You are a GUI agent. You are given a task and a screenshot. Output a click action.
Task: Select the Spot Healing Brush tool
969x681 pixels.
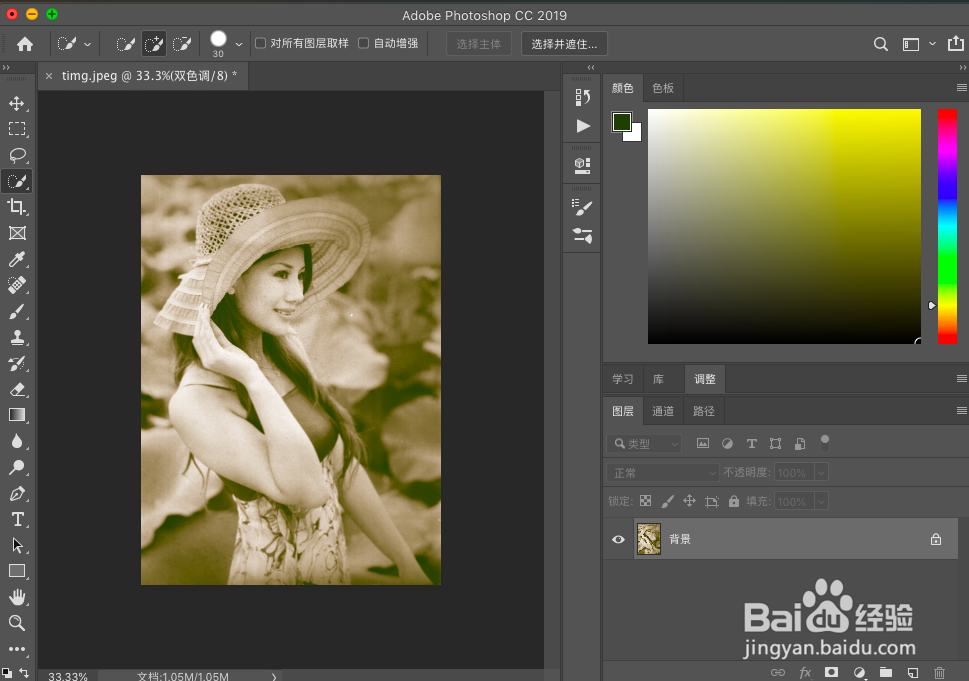[x=17, y=285]
